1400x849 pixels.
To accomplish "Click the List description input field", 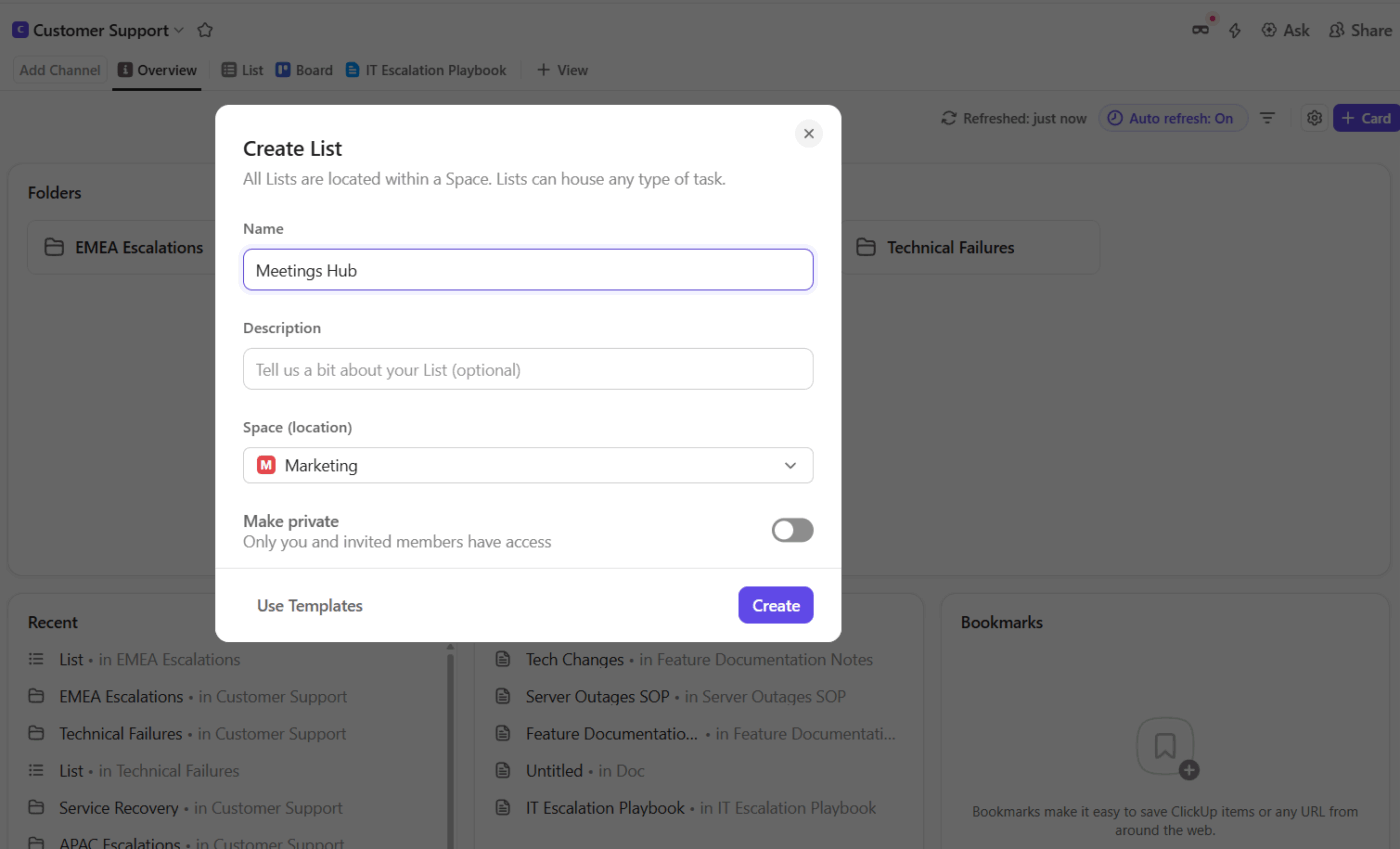I will tap(528, 368).
